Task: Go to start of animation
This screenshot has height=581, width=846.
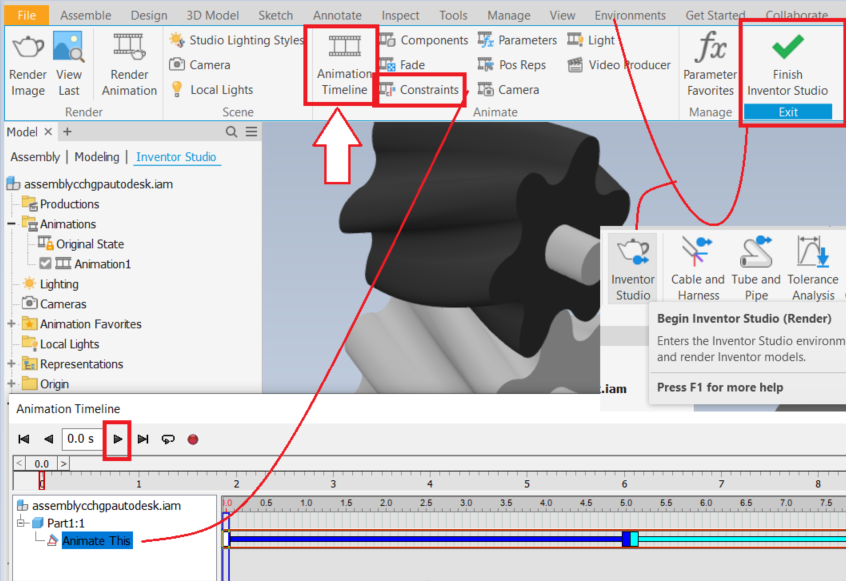Action: click(x=24, y=439)
